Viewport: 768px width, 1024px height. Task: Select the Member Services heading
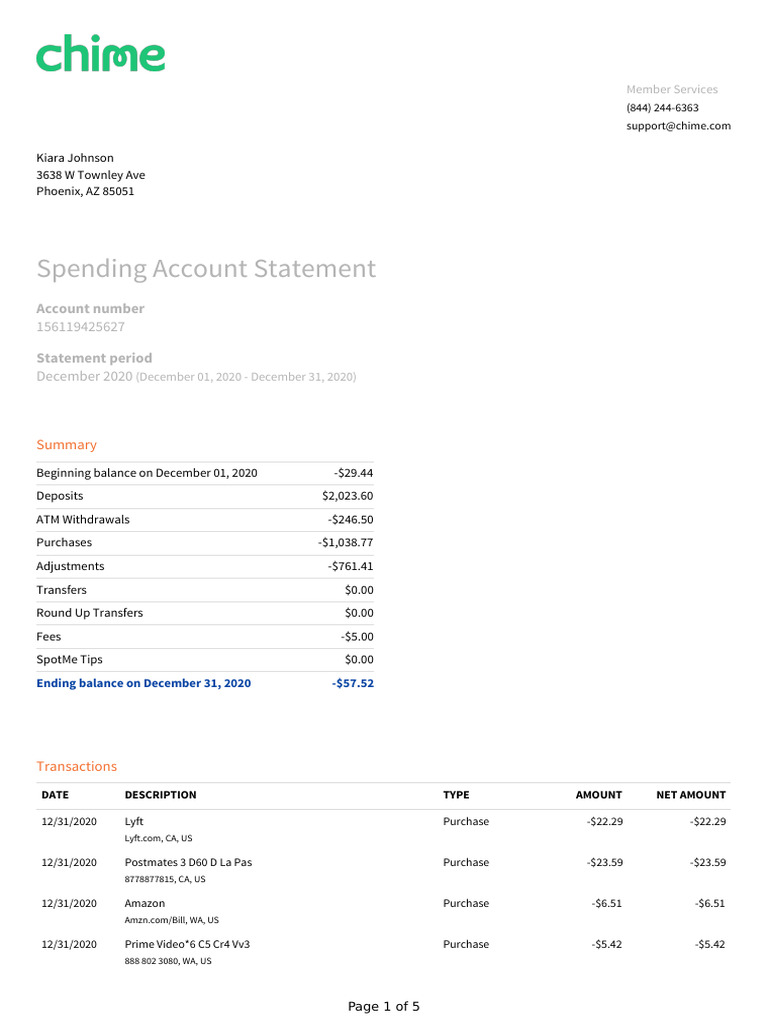pos(672,89)
